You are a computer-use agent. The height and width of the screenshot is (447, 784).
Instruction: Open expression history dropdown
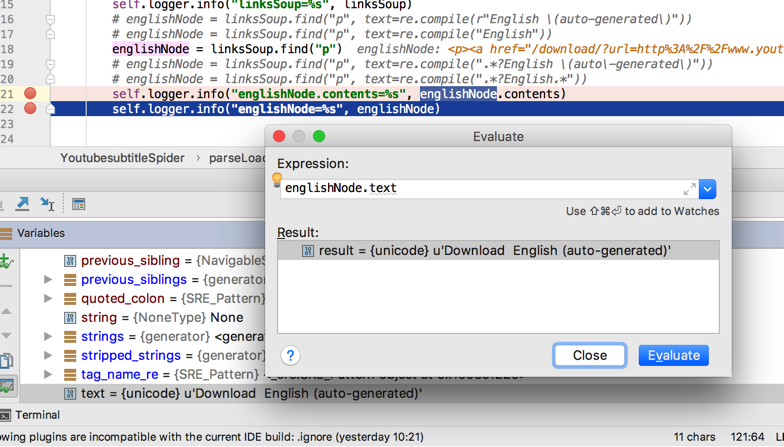(708, 189)
